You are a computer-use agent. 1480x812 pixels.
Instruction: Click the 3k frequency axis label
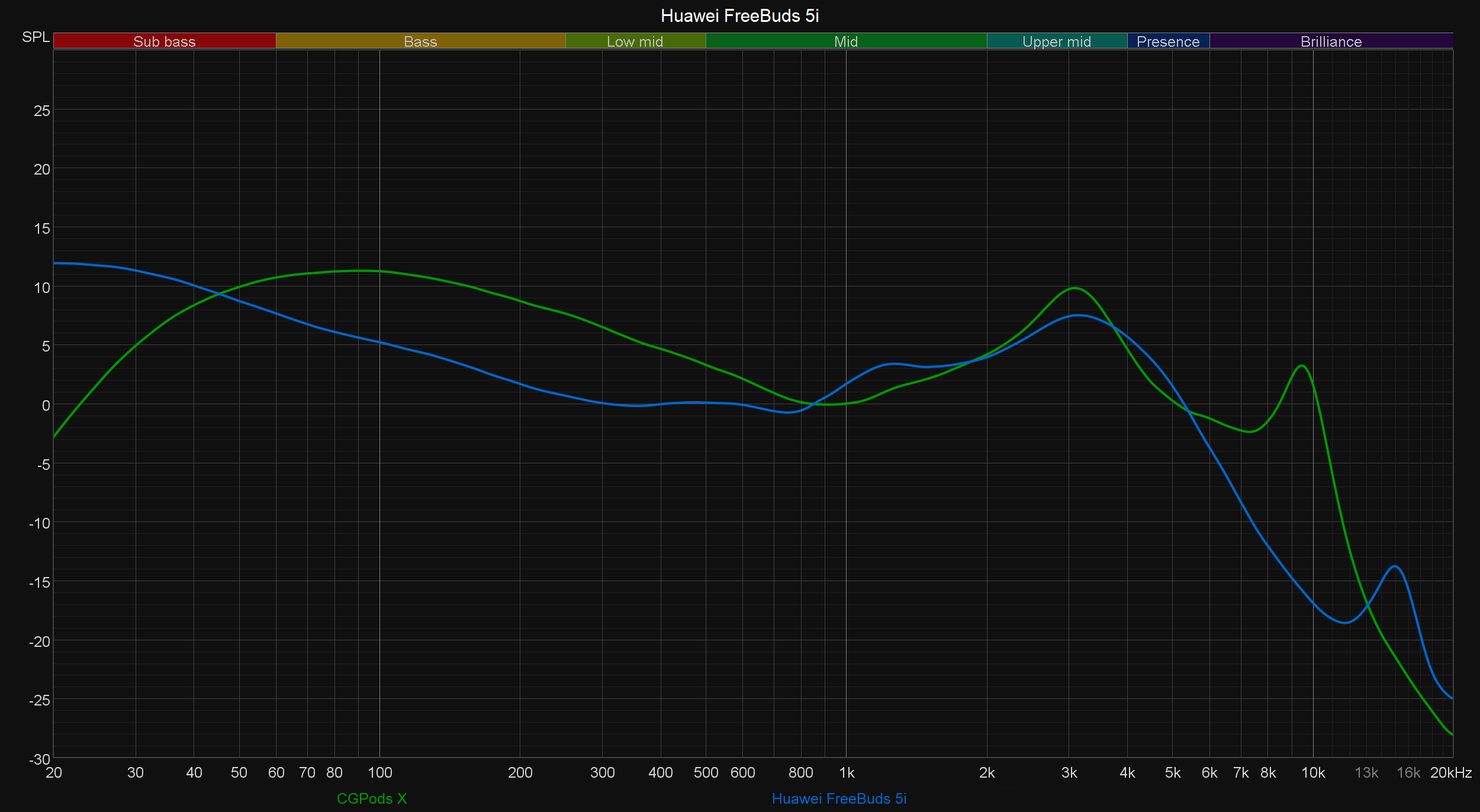tap(1069, 772)
